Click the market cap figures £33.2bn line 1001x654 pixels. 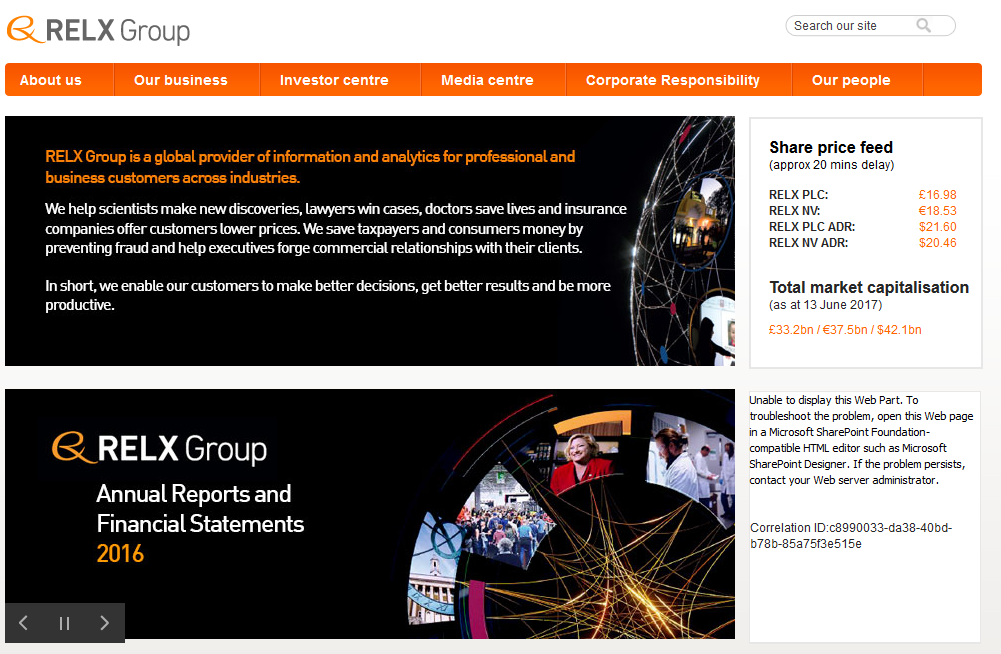(845, 330)
